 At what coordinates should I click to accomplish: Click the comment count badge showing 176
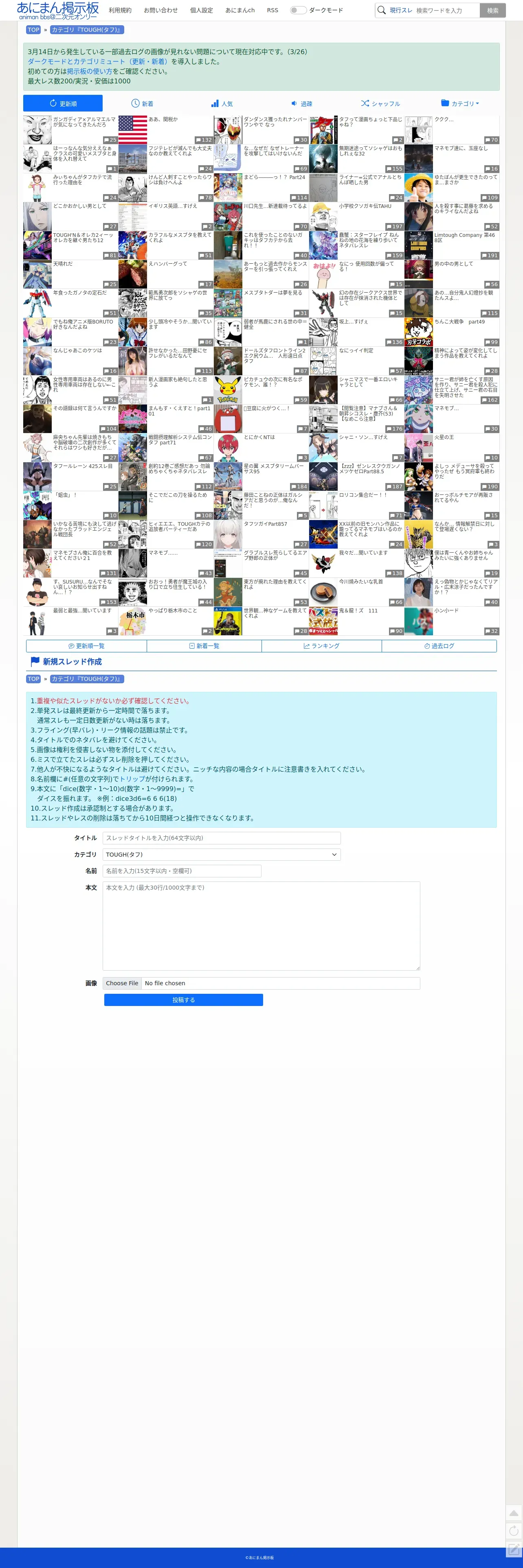click(394, 429)
